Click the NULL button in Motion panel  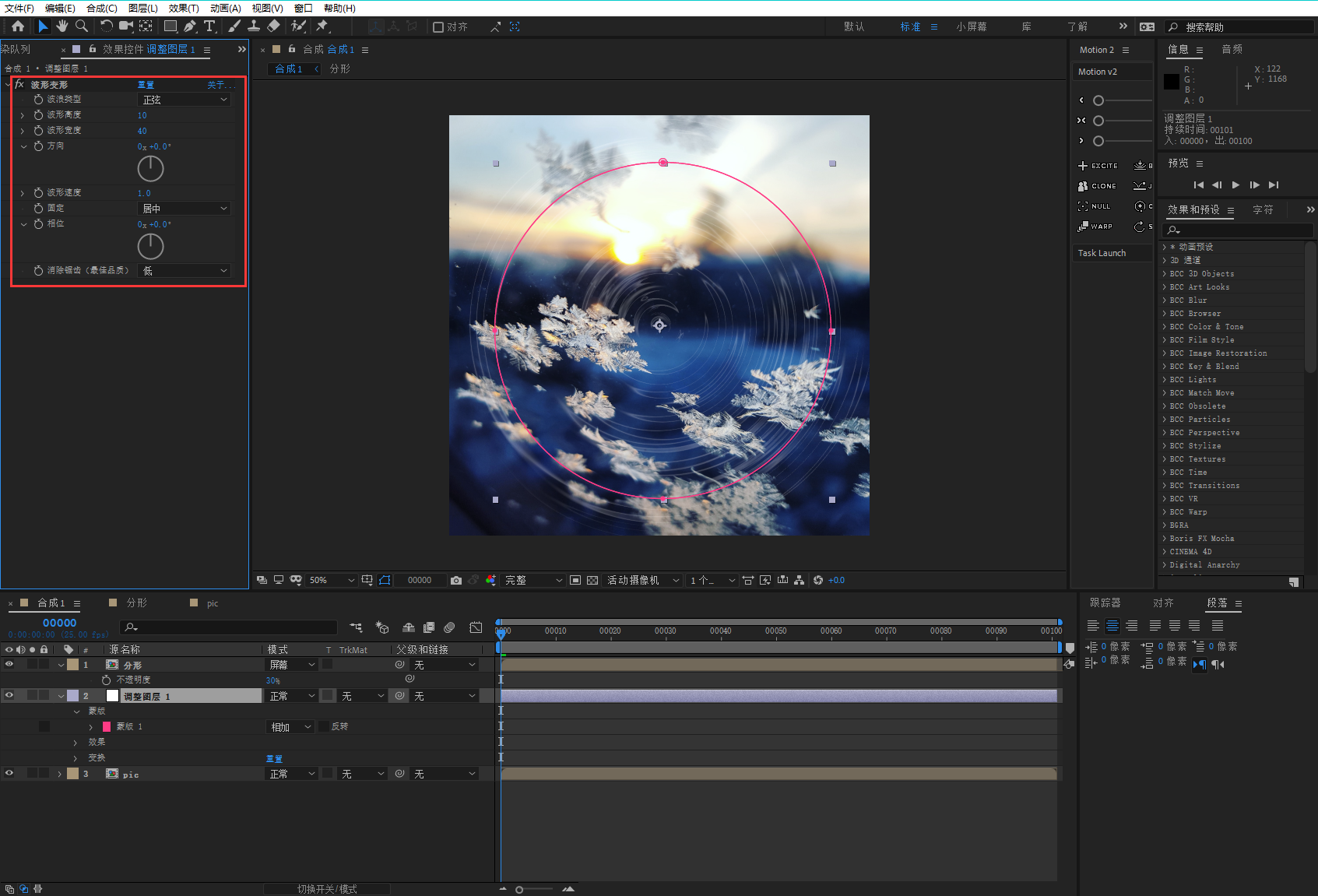[x=1095, y=206]
